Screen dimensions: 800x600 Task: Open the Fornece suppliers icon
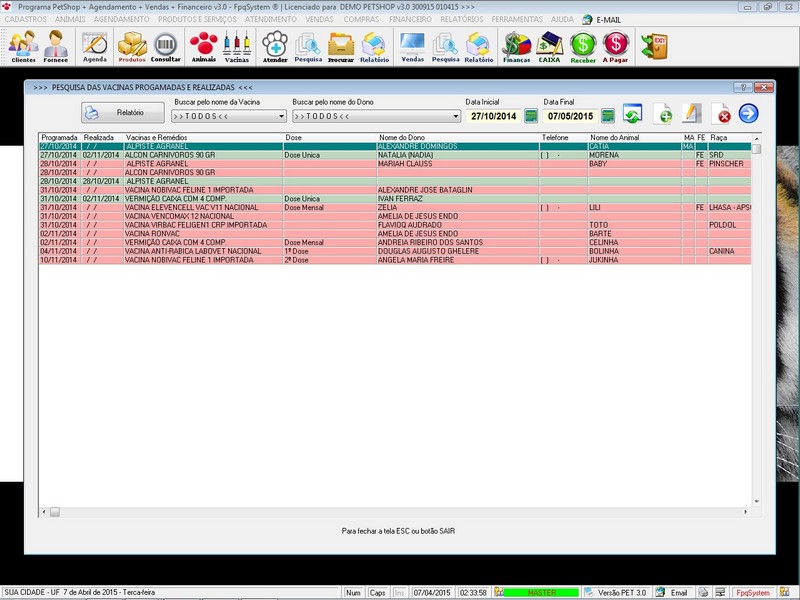coord(56,46)
